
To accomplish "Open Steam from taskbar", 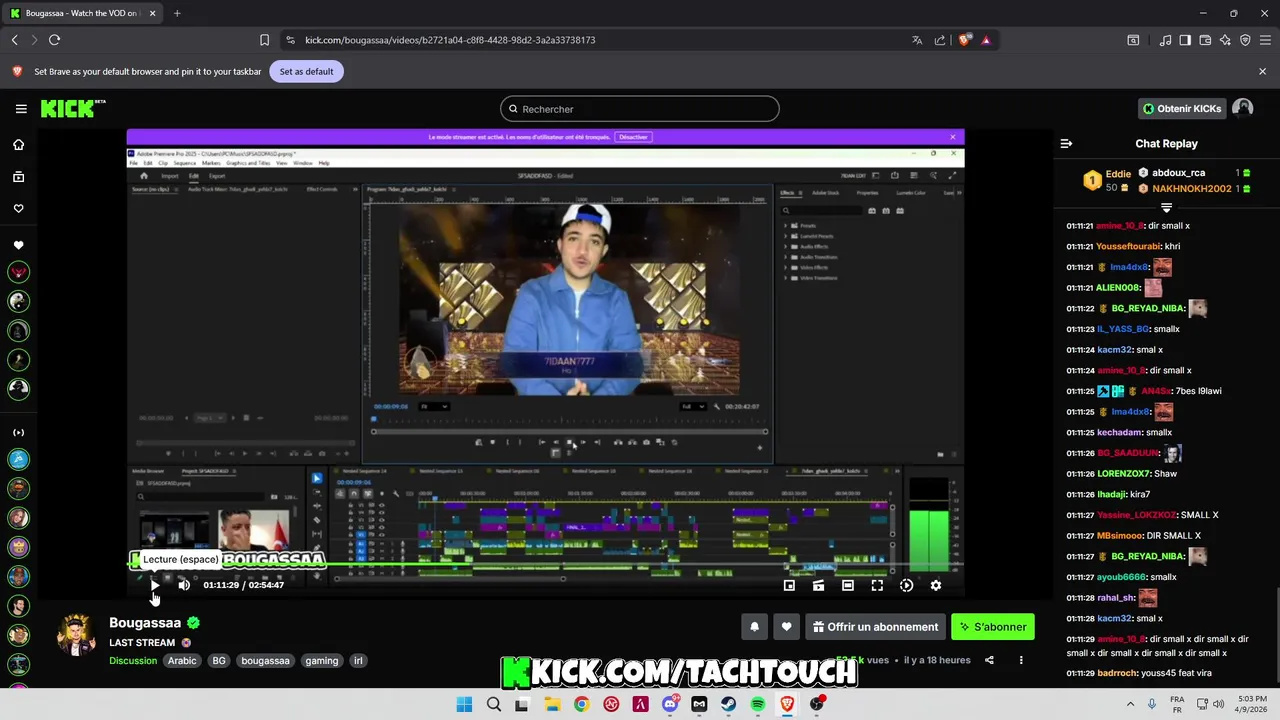I will click(x=729, y=705).
